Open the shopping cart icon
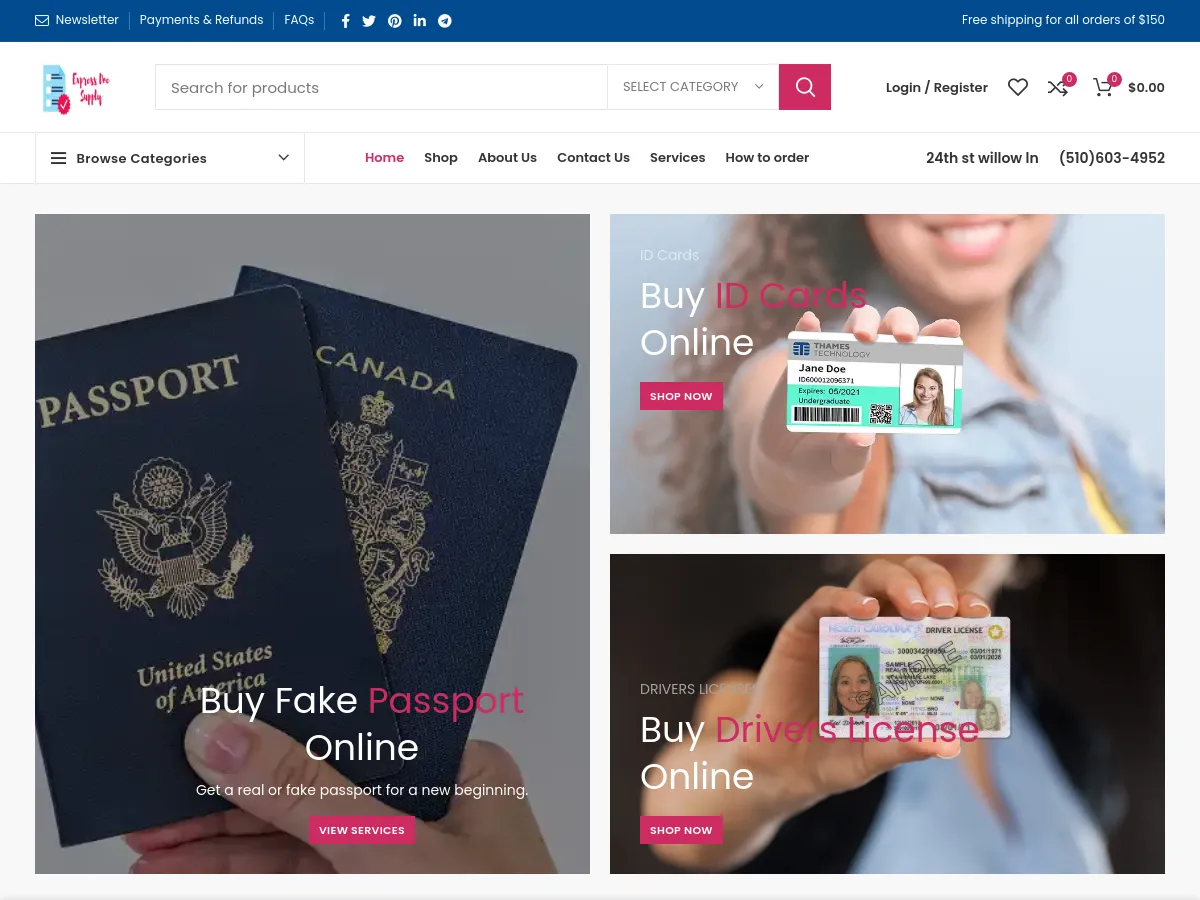 [1103, 87]
